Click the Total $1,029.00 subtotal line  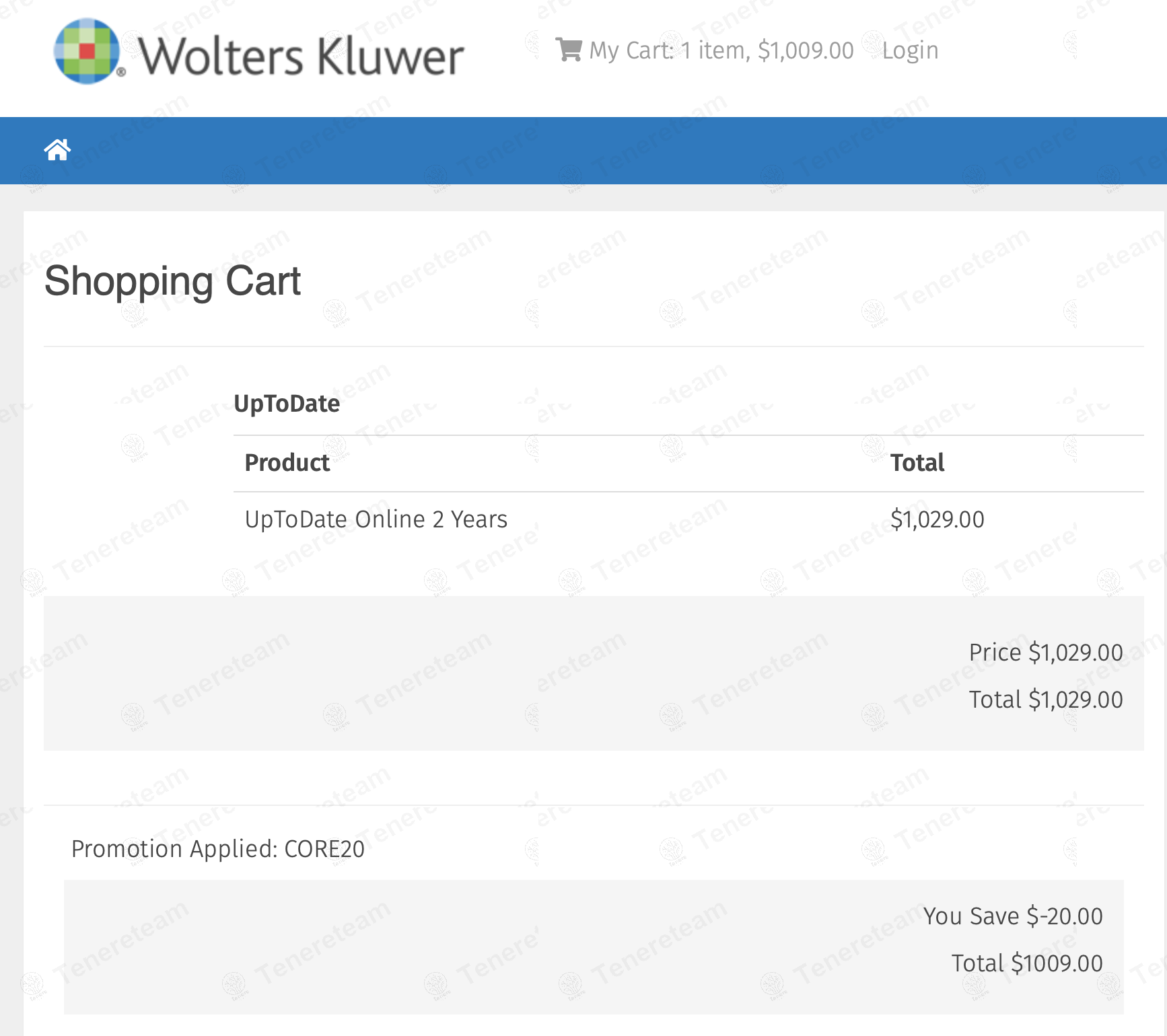point(1045,700)
